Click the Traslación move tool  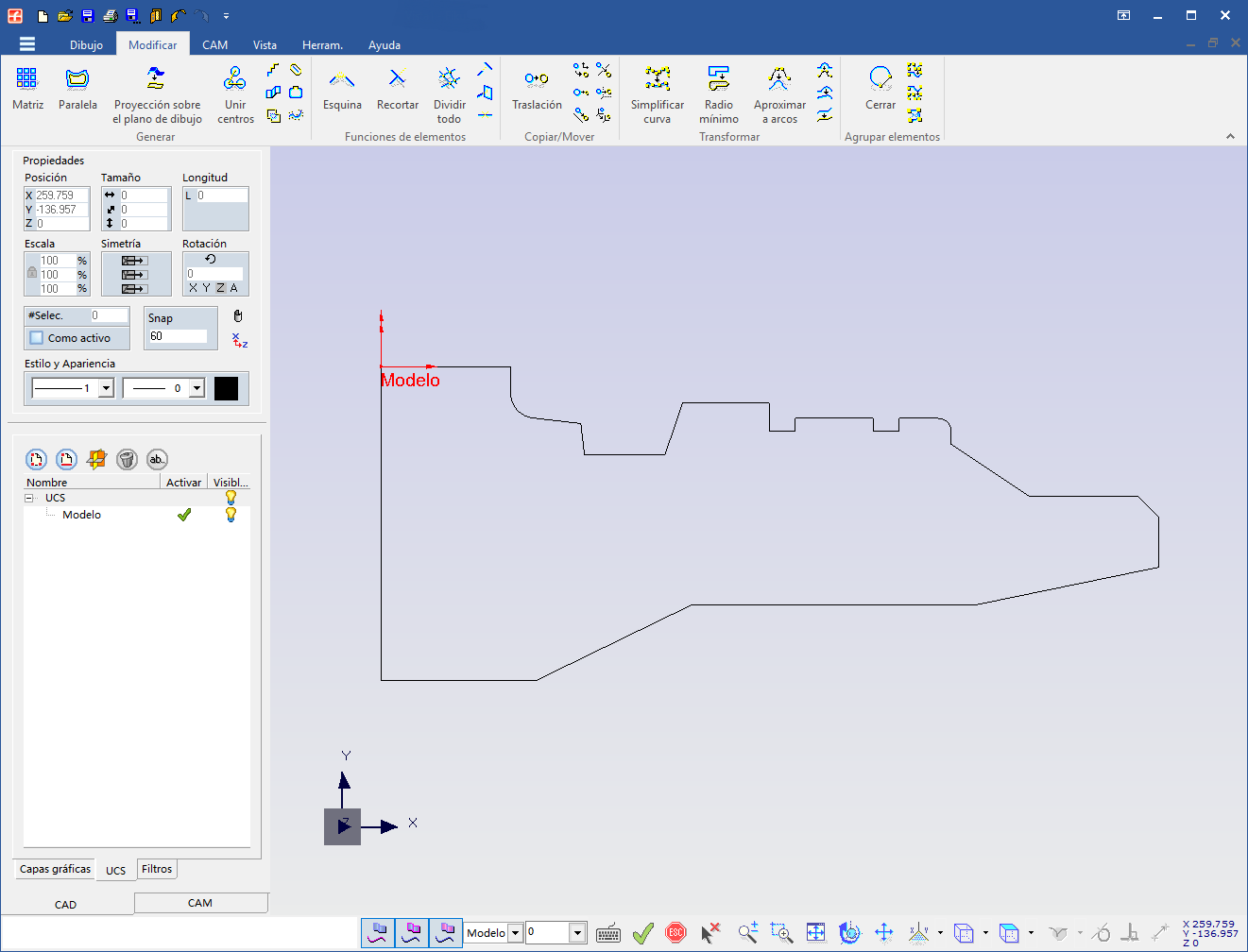tap(537, 79)
